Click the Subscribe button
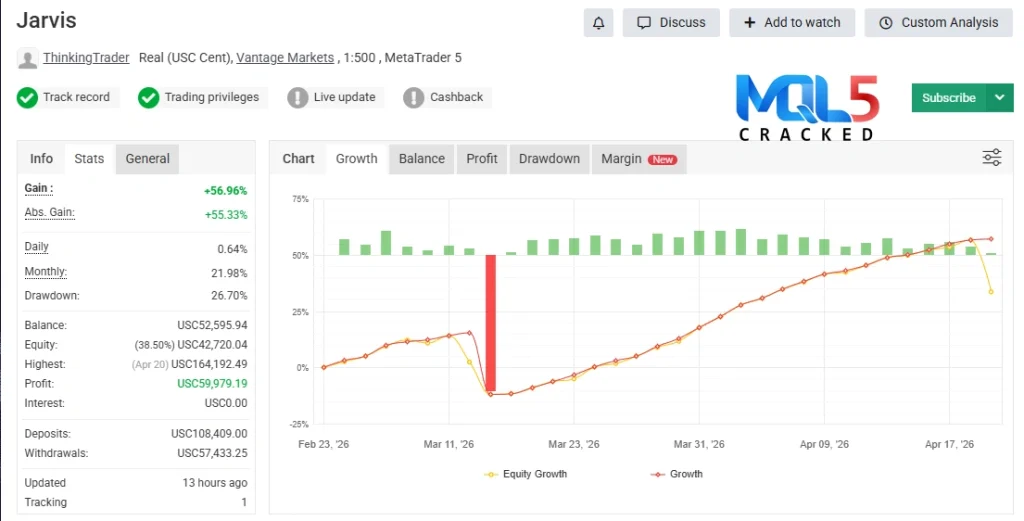The image size is (1024, 521). tap(948, 98)
